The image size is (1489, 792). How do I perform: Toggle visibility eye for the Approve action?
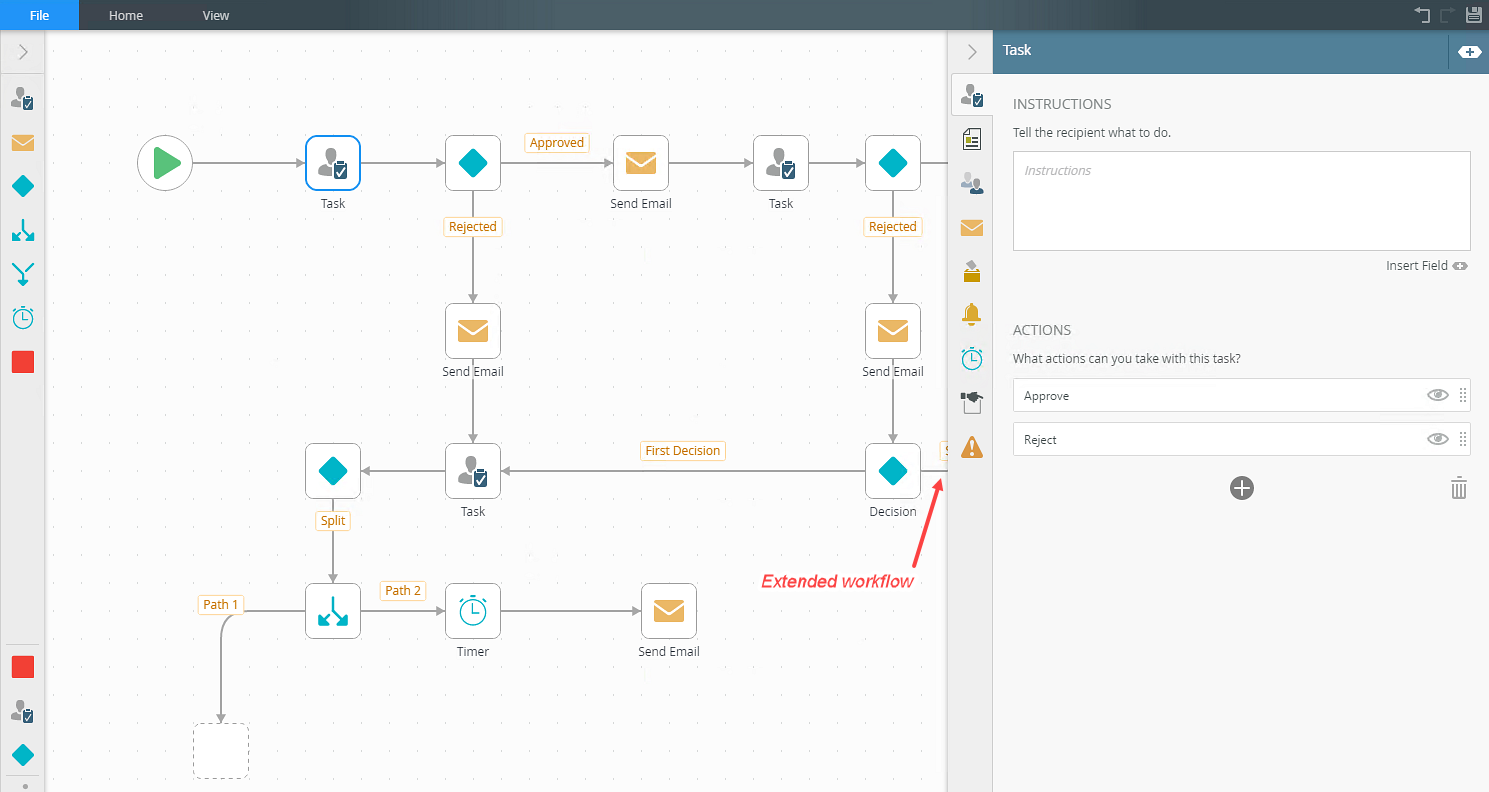(1437, 395)
